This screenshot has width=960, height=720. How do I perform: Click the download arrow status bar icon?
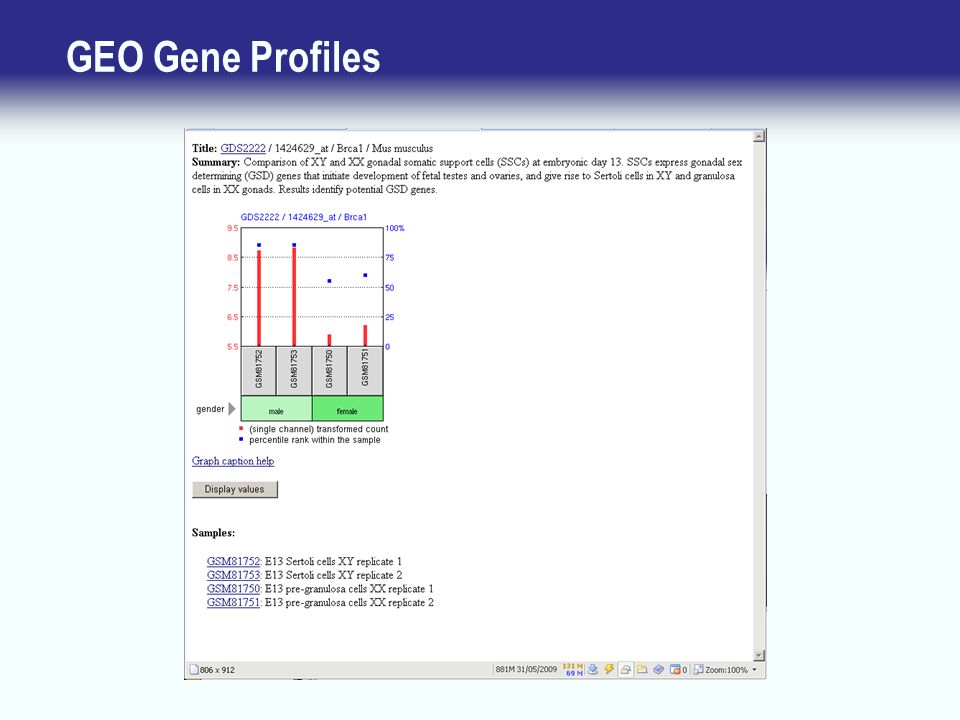click(x=593, y=669)
